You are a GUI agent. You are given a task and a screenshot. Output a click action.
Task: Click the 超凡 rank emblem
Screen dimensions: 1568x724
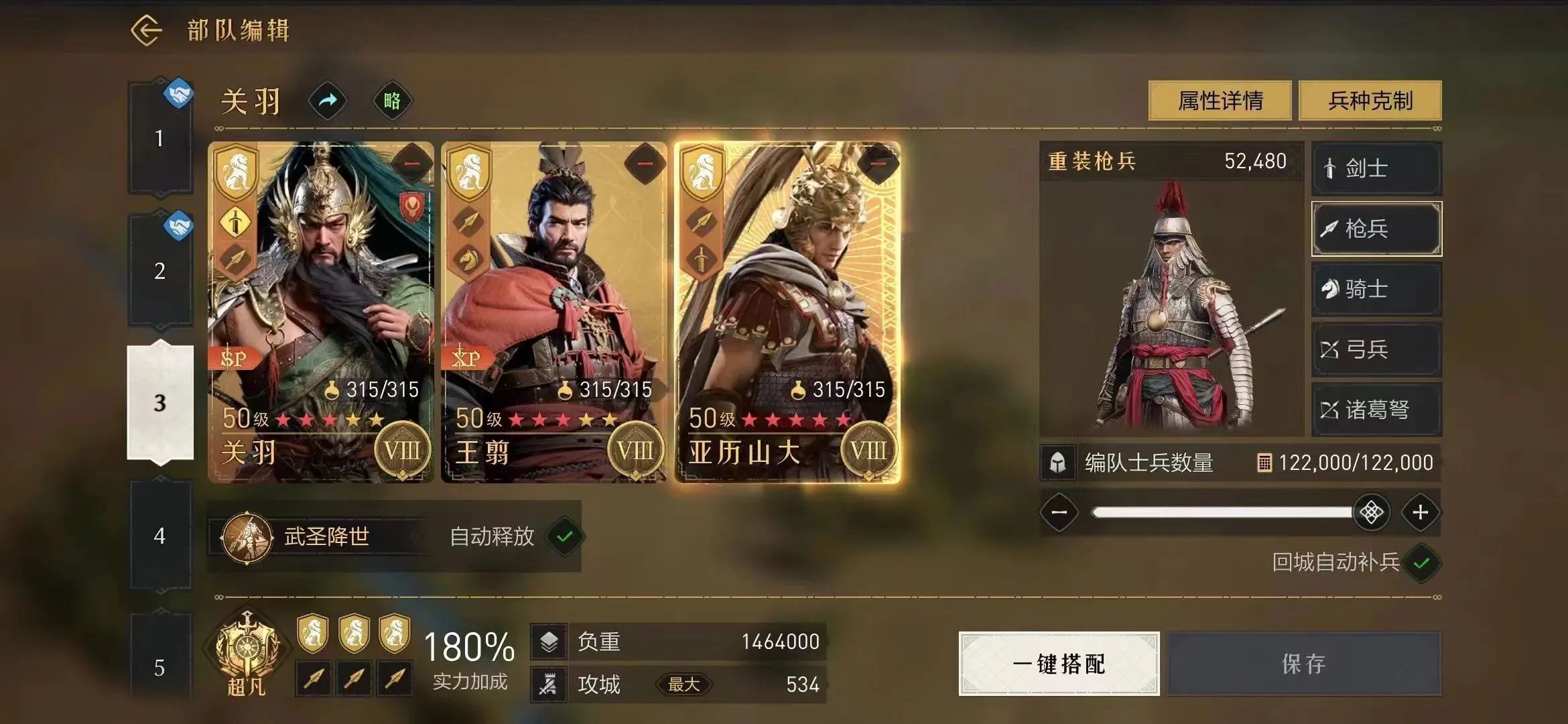click(247, 653)
